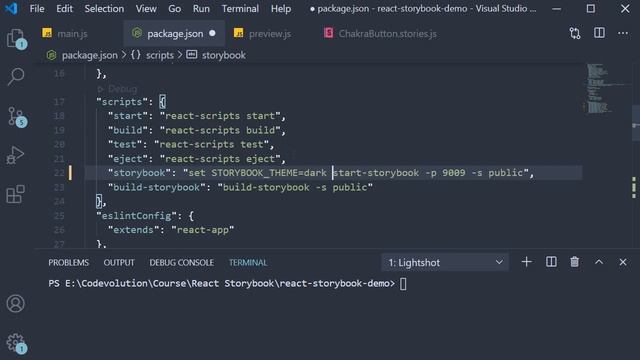The width and height of the screenshot is (640, 360).
Task: Click line number 22 in the gutter
Action: 59,173
